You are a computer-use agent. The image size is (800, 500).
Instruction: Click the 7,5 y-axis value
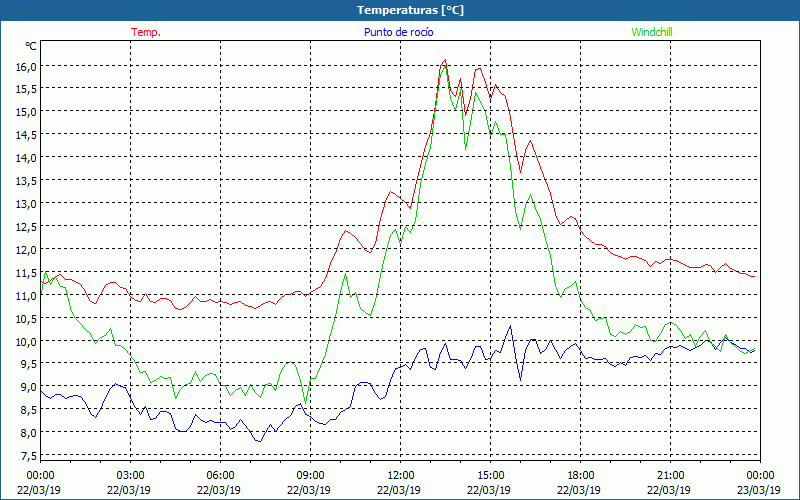(29, 456)
